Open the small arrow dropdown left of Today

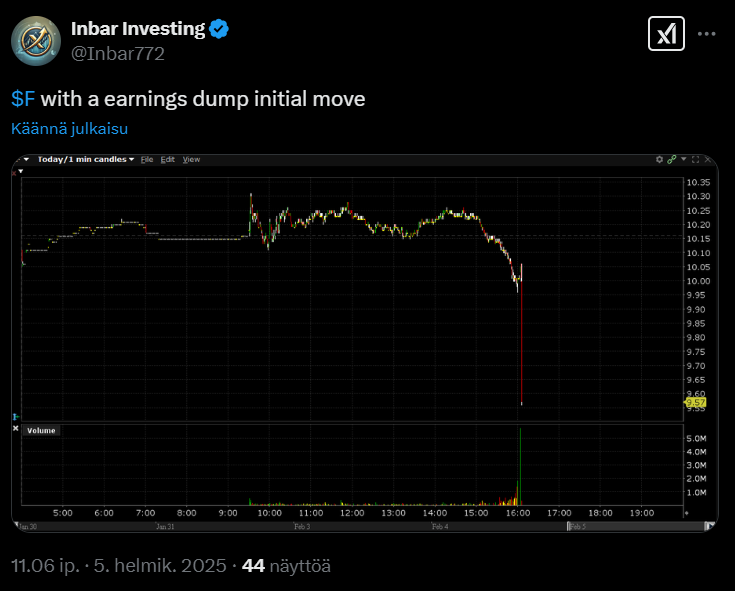pyautogui.click(x=27, y=159)
